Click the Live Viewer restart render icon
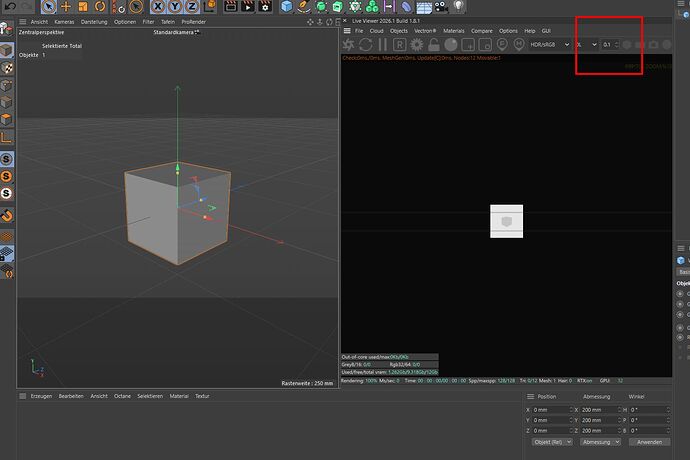This screenshot has height=460, width=690. 366,44
